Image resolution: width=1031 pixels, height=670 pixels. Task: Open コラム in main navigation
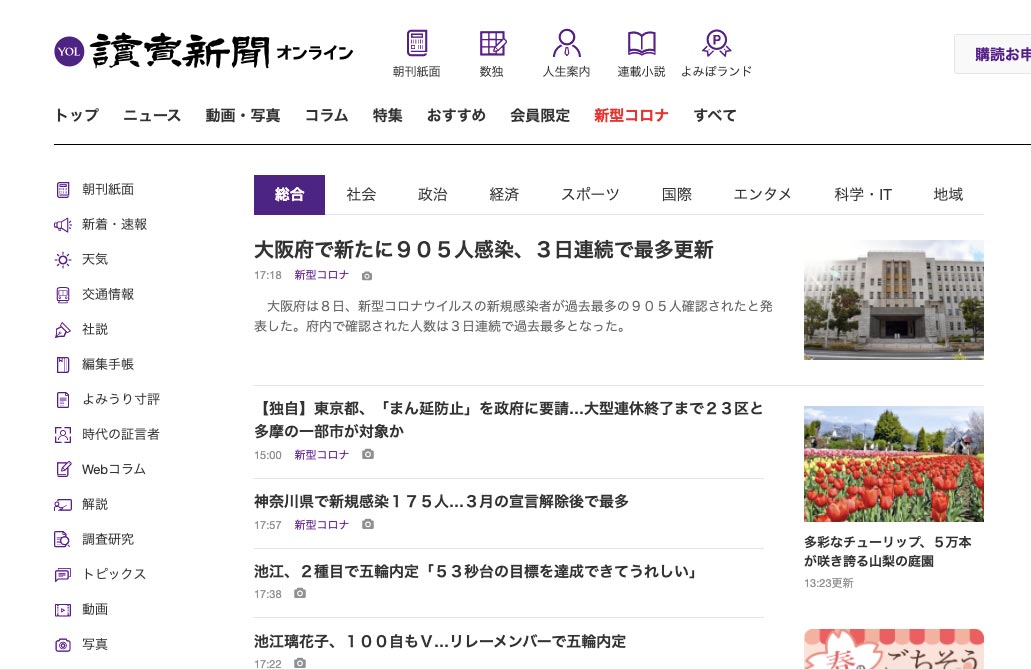tap(326, 115)
